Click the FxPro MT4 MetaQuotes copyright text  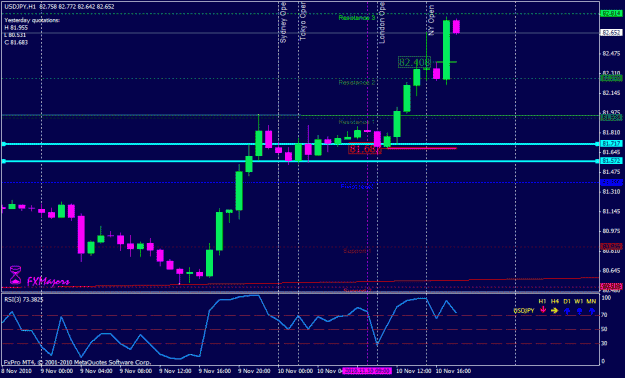(x=77, y=362)
